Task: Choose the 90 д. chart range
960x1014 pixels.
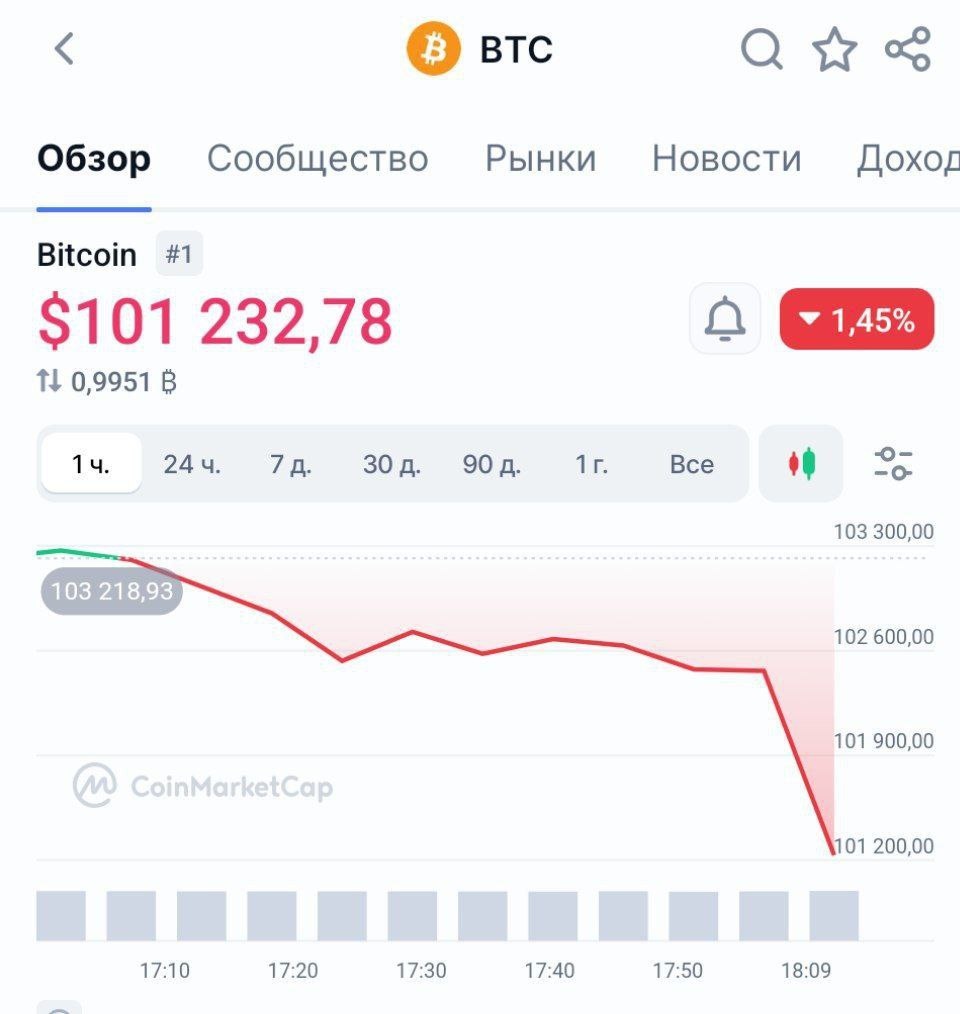Action: pyautogui.click(x=492, y=464)
